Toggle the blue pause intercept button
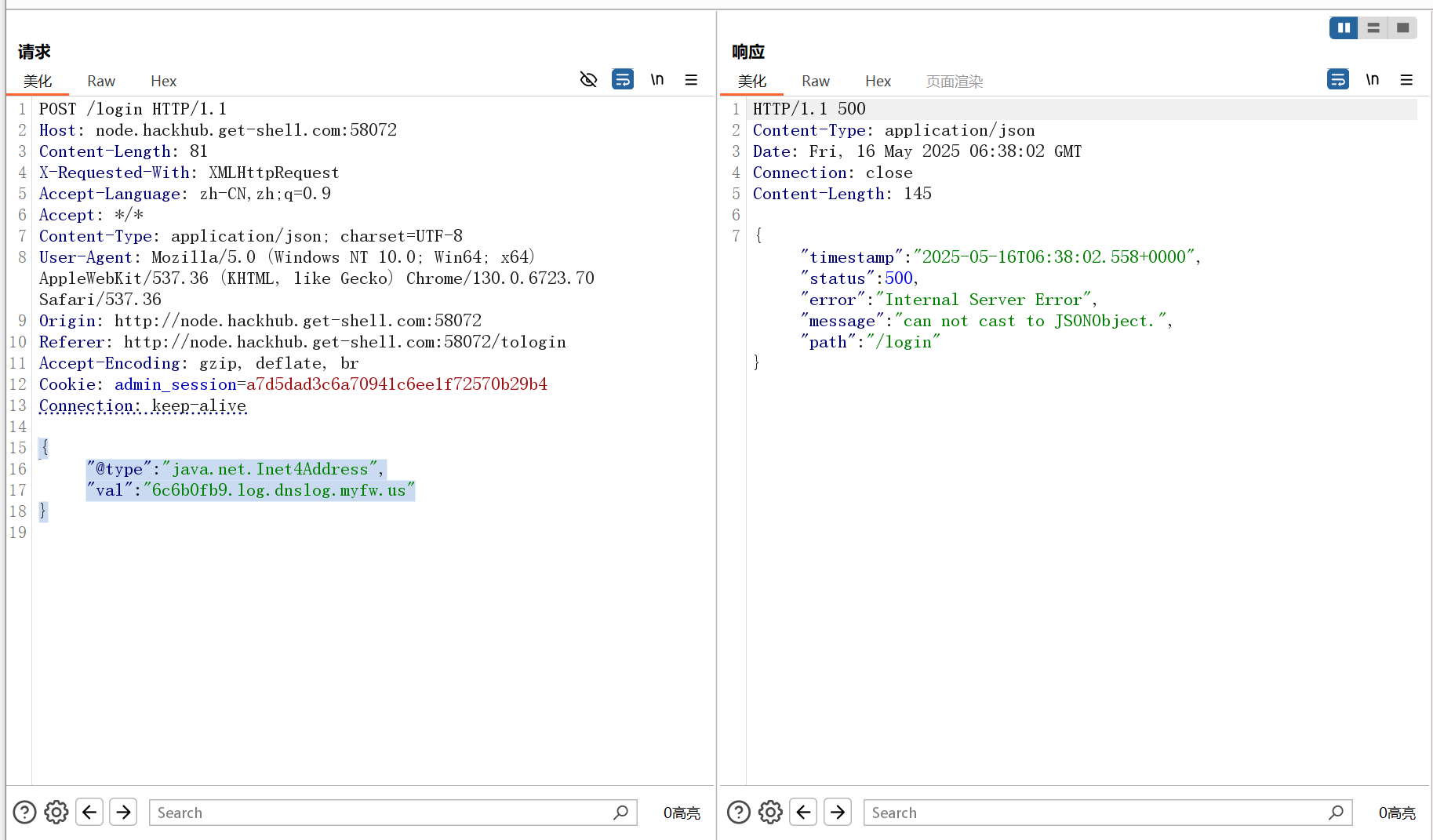1433x840 pixels. [1344, 27]
